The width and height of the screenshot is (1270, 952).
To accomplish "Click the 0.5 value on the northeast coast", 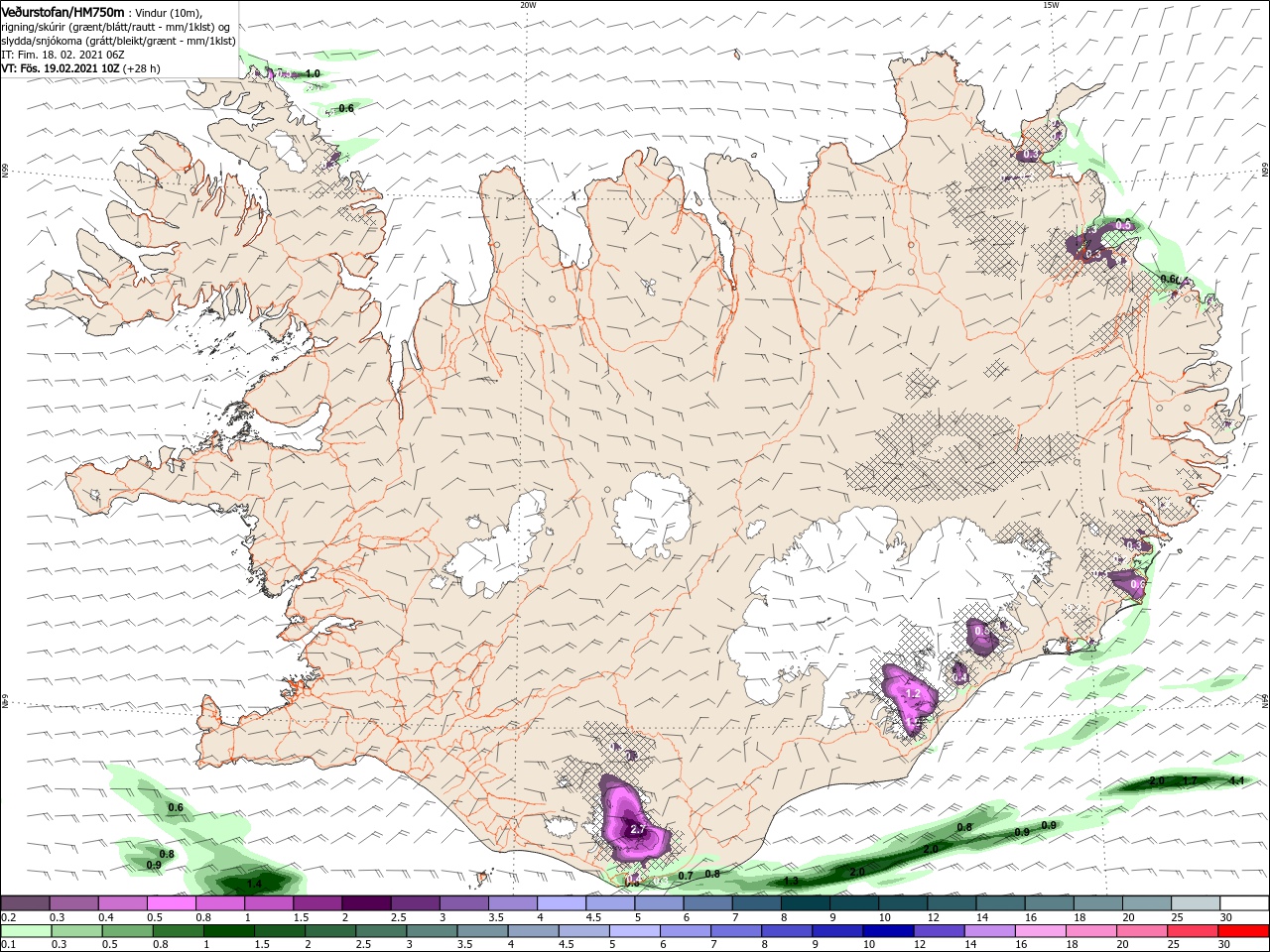I will (1123, 225).
